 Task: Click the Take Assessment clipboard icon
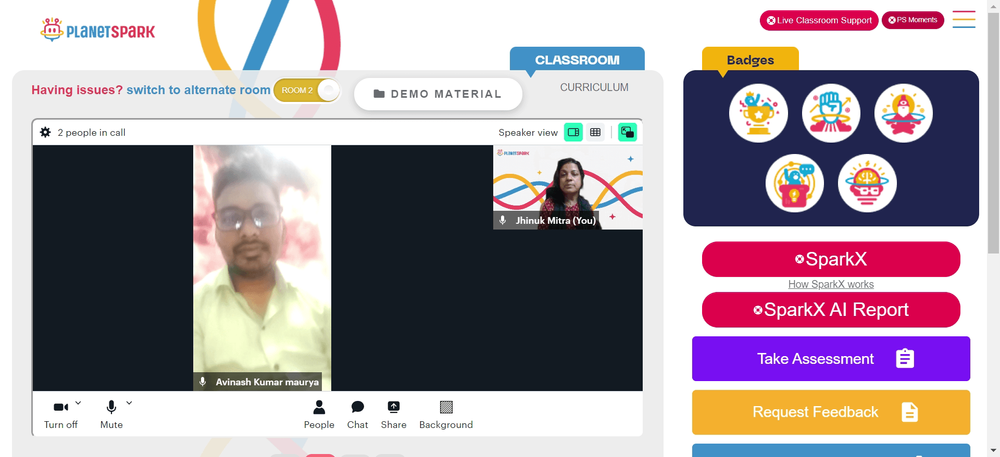[x=905, y=359]
